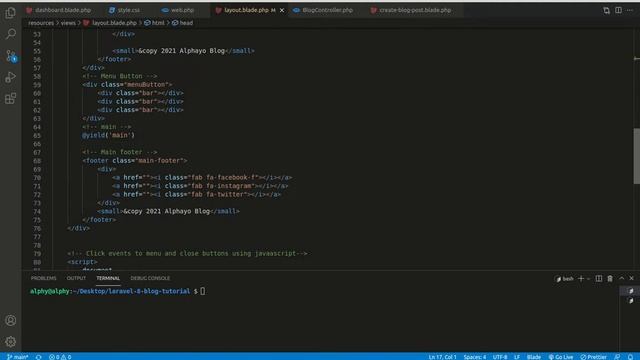Open launch profile dropdown next to plus
Screen dimensions: 640x360
pyautogui.click(x=588, y=279)
